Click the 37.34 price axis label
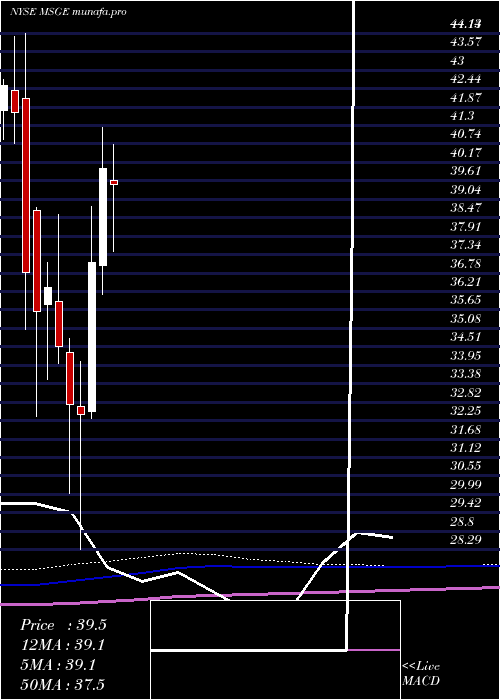Image resolution: width=500 pixels, height=700 pixels. pos(466,245)
